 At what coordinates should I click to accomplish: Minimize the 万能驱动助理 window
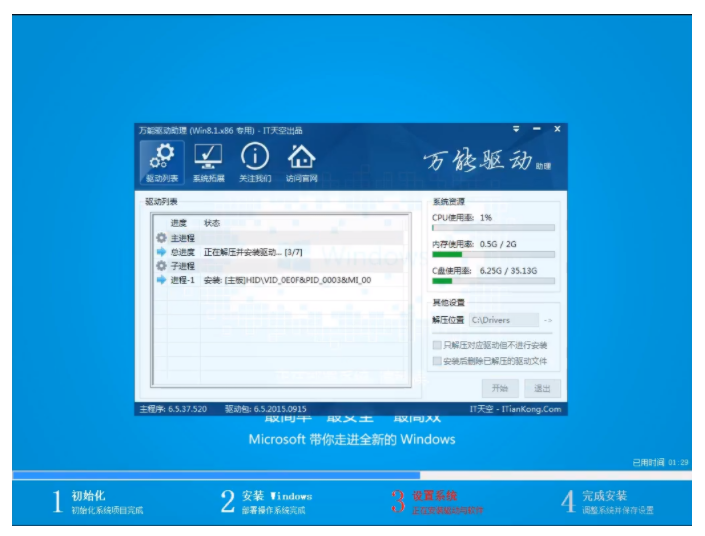(537, 129)
